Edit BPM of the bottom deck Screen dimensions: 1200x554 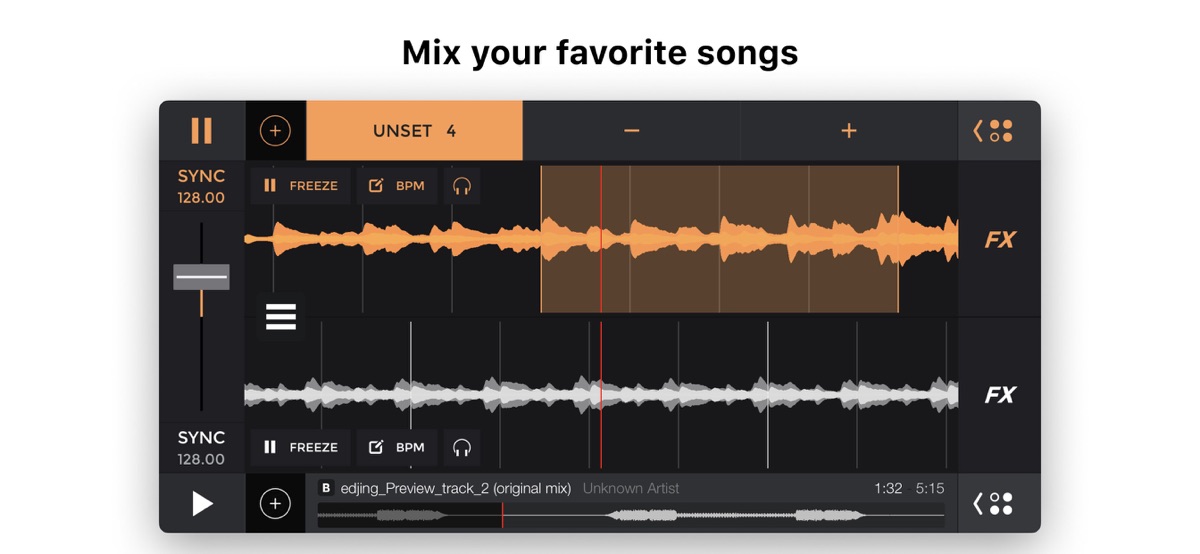(397, 447)
